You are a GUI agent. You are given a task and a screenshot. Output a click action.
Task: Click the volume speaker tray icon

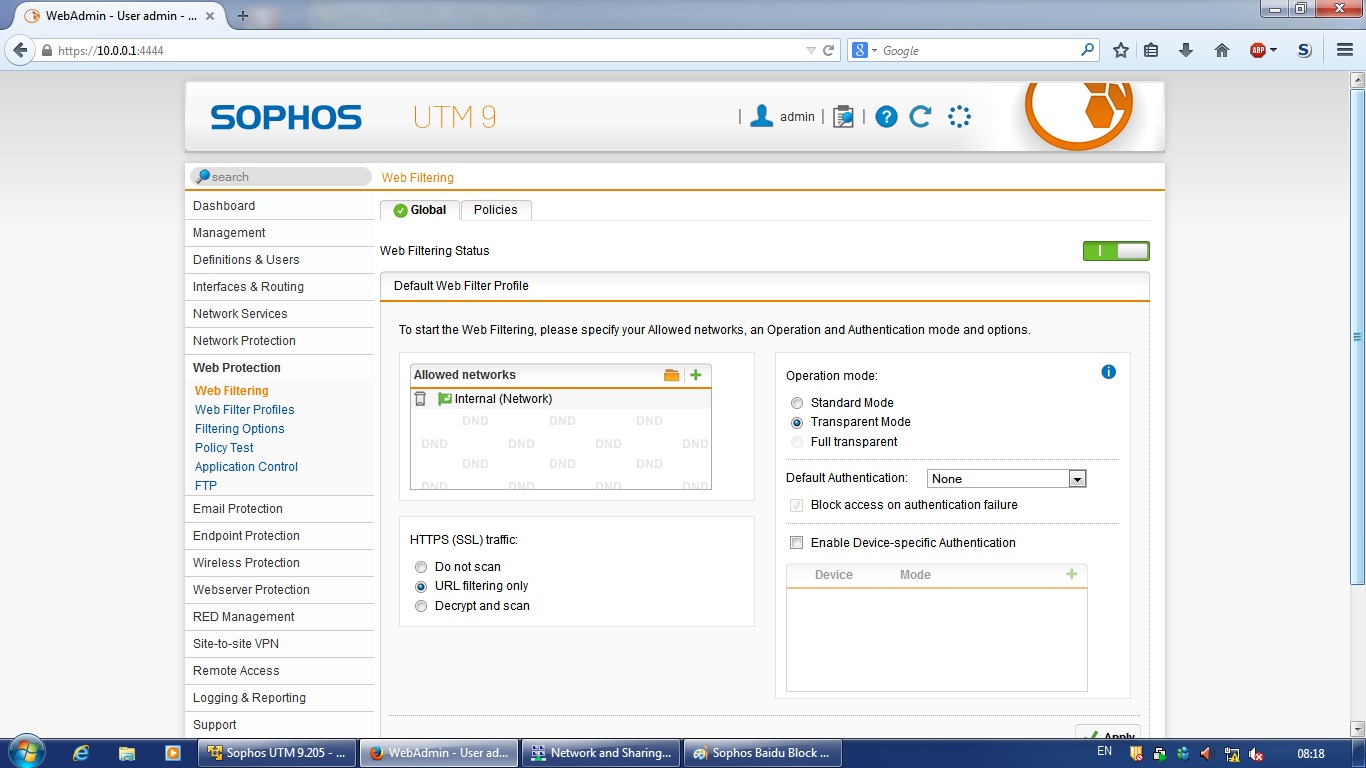[1207, 753]
